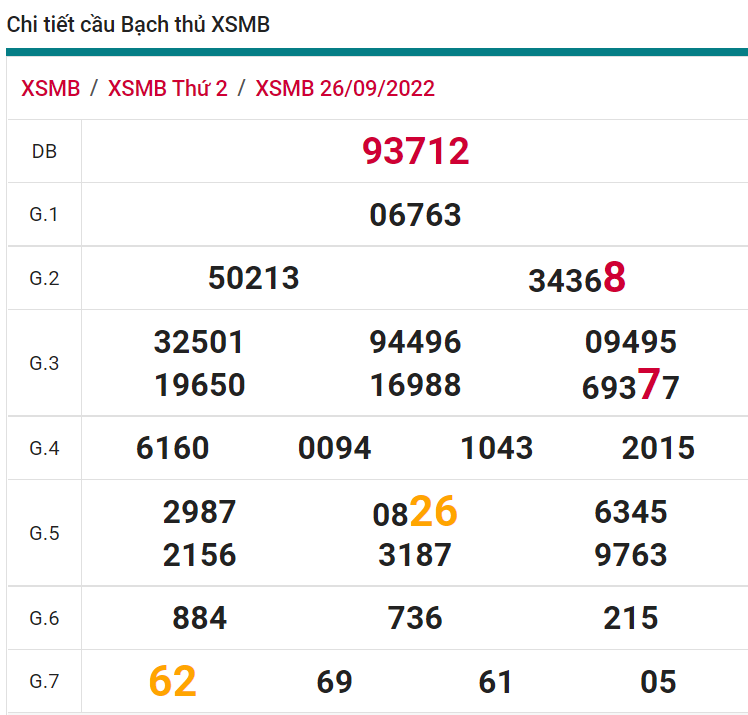Click G.3 number 32501
Screen dimensions: 748x715
199,343
